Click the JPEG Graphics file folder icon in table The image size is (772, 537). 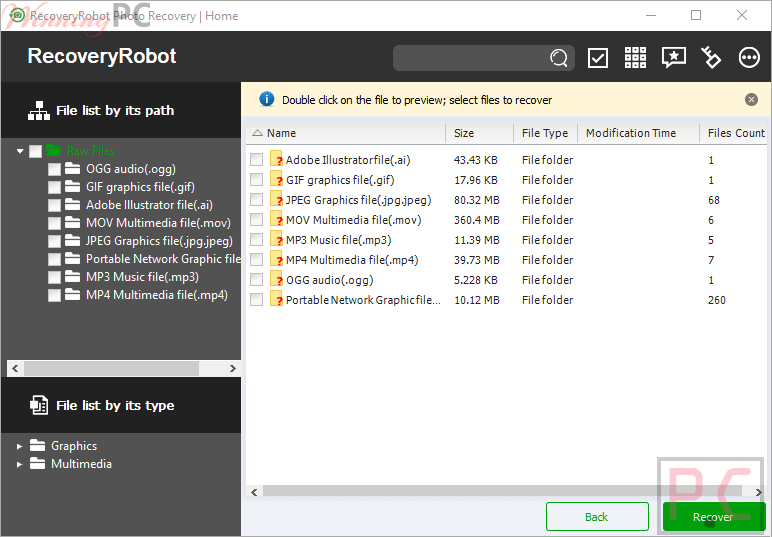pyautogui.click(x=276, y=199)
